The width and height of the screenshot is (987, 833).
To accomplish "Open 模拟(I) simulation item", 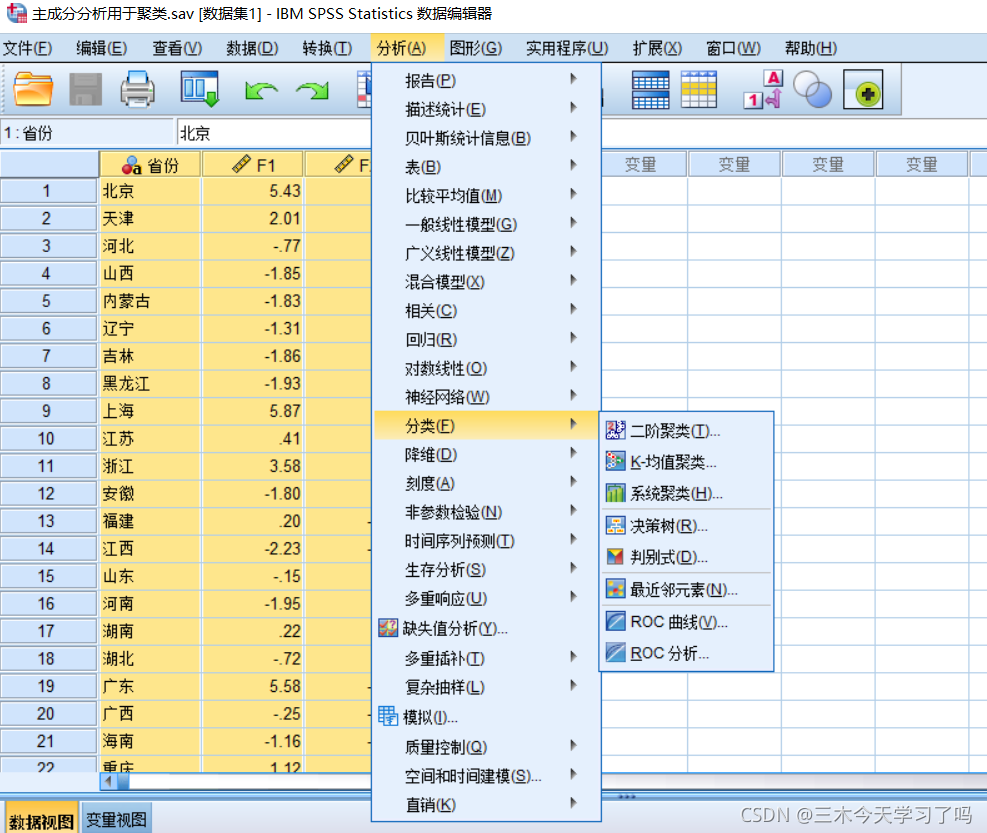I will [x=486, y=717].
